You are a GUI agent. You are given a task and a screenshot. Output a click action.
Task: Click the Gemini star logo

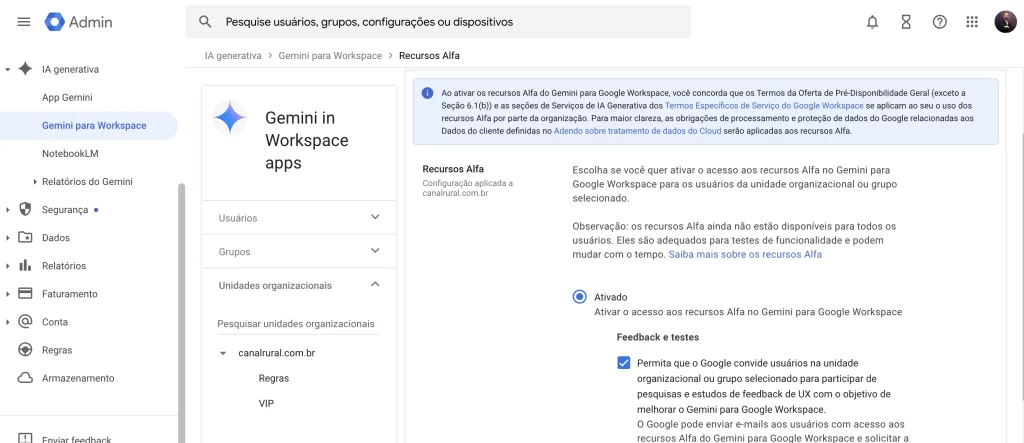[230, 118]
